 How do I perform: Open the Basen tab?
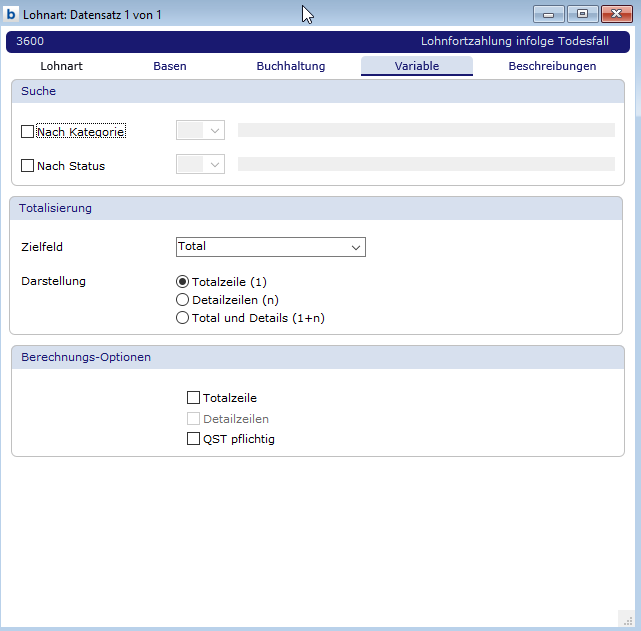(x=170, y=66)
